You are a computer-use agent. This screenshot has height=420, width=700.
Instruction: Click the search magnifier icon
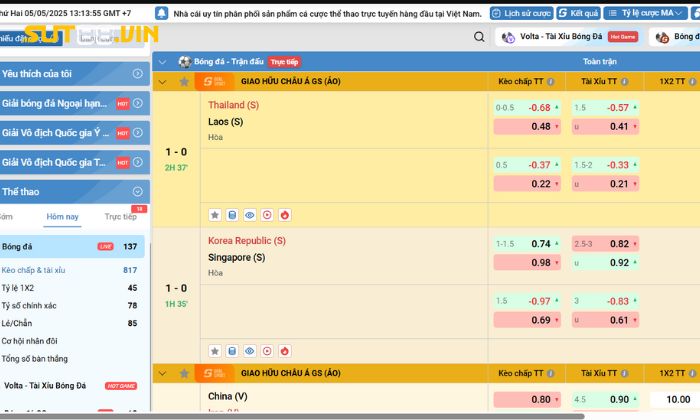[x=480, y=37]
